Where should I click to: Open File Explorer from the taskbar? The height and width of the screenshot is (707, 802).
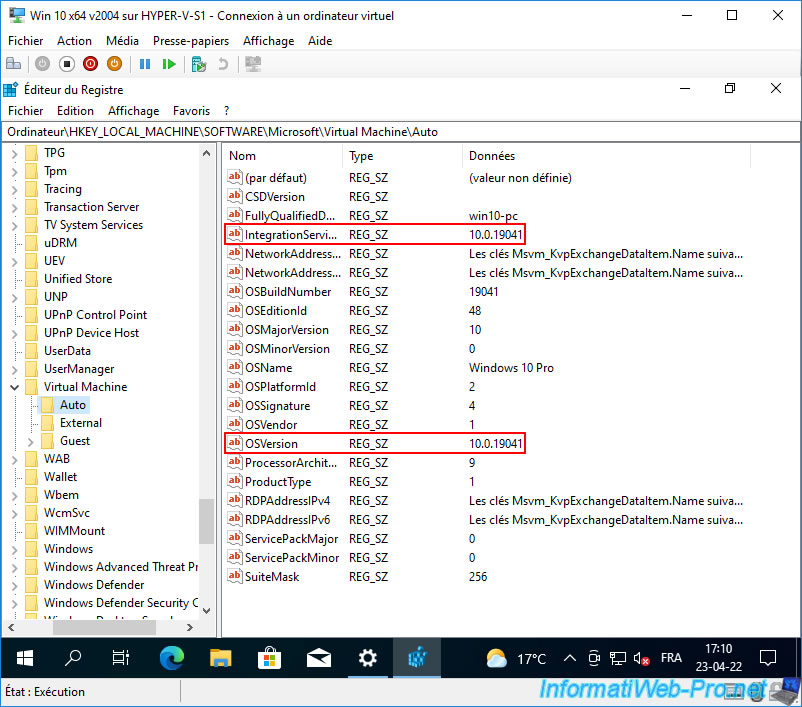220,658
